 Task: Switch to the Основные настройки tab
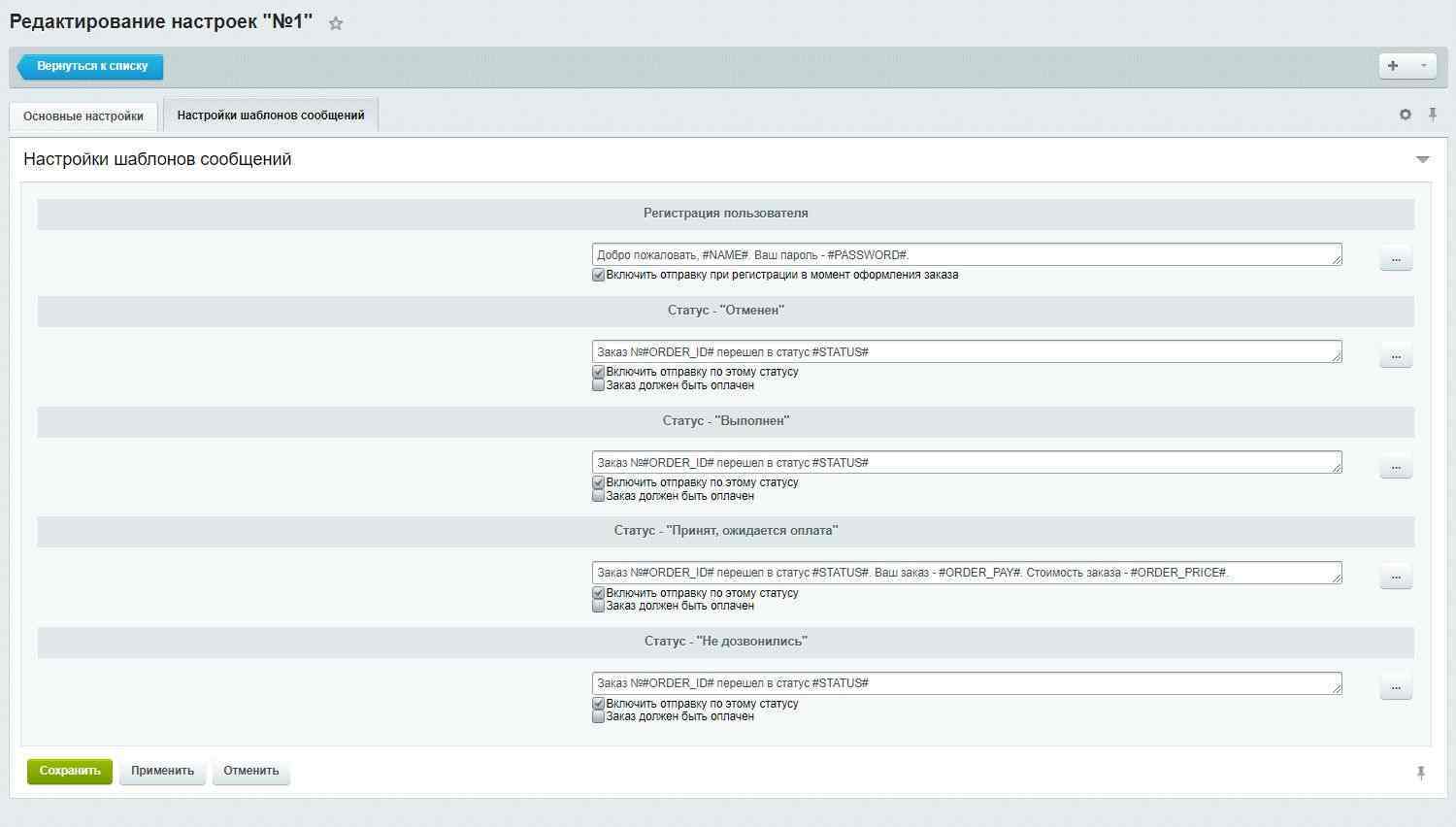(x=83, y=116)
